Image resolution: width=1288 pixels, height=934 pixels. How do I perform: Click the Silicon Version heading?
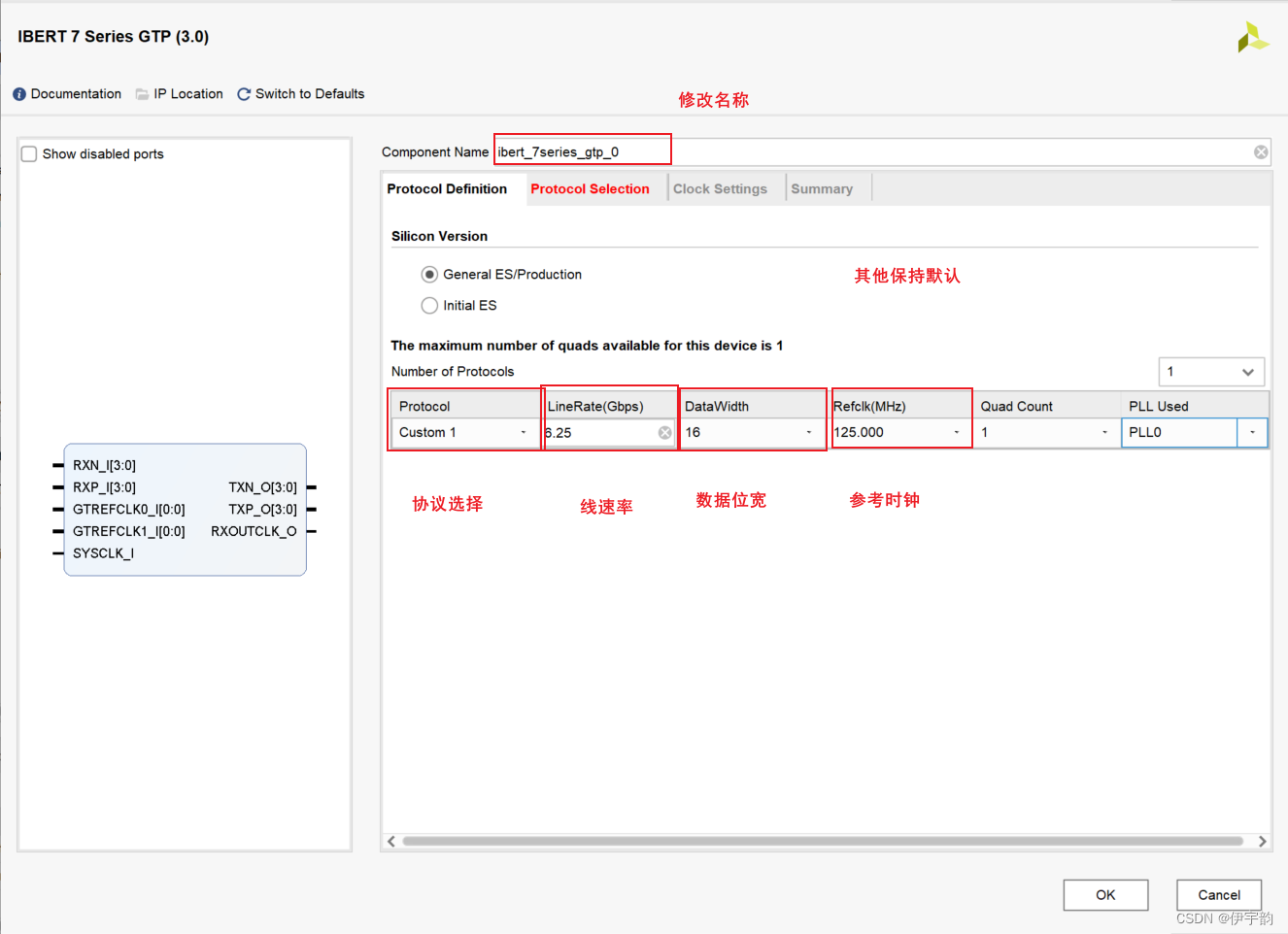[439, 236]
